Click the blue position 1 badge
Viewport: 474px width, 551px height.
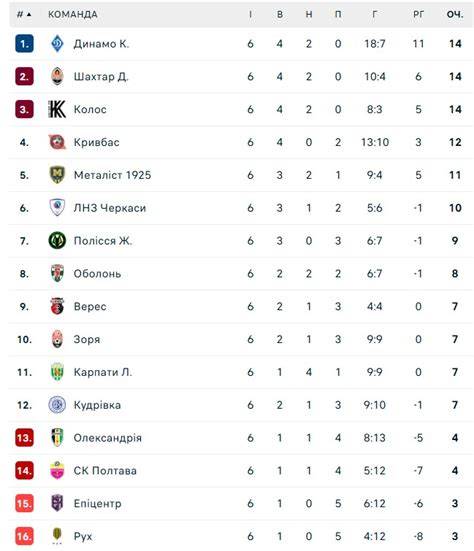(24, 44)
